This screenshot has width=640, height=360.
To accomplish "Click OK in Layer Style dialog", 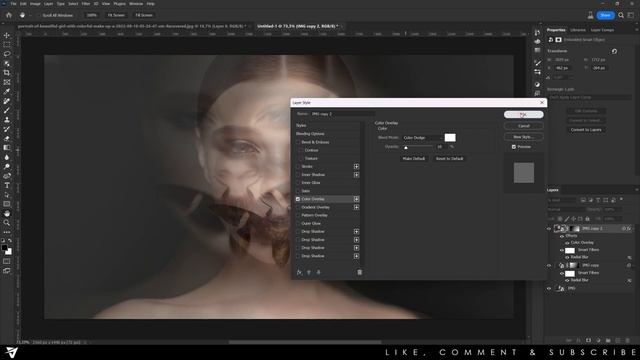I will coord(524,115).
